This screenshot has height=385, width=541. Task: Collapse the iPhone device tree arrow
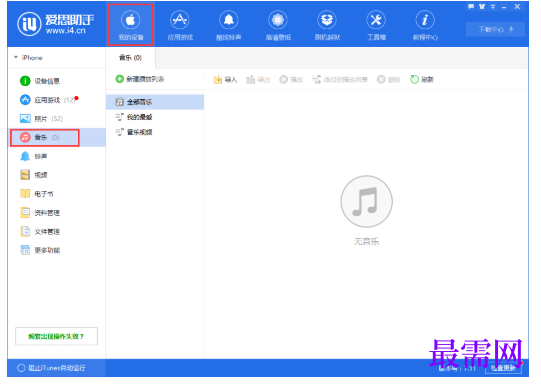[16, 57]
